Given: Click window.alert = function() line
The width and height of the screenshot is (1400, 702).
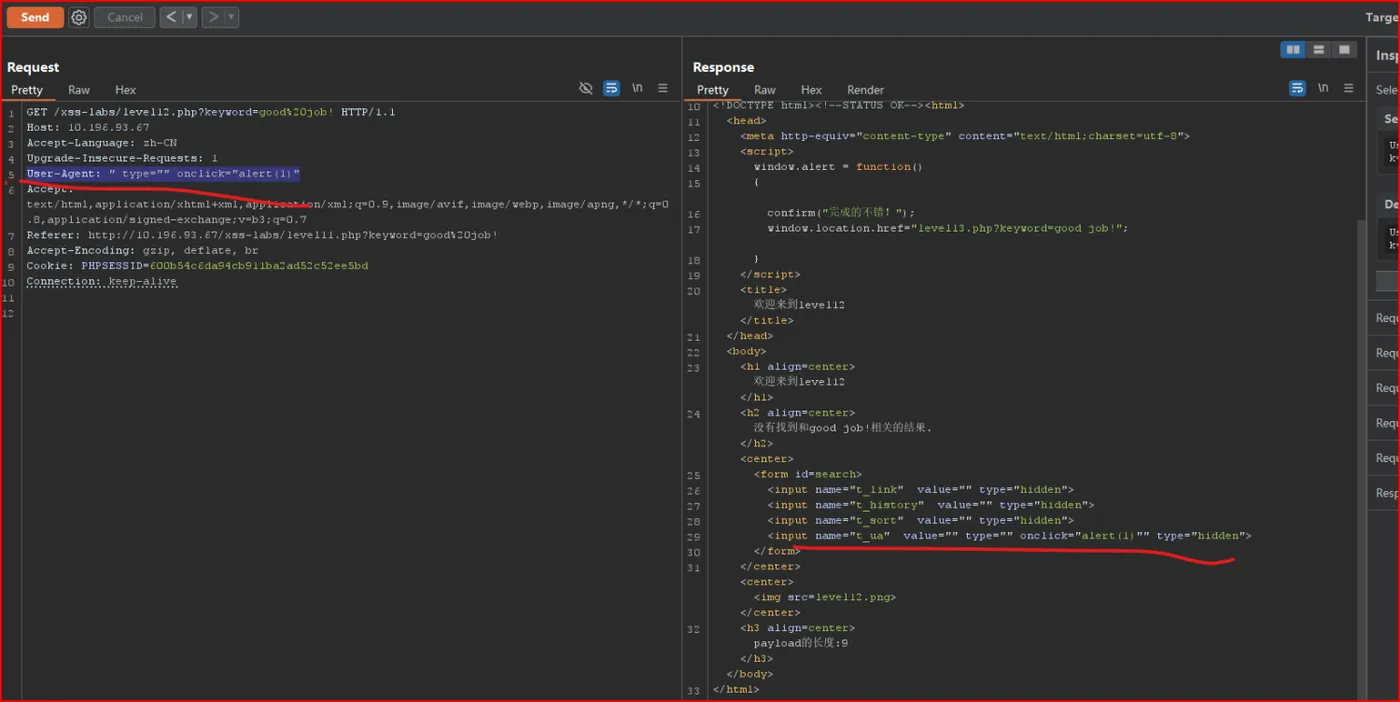Looking at the screenshot, I should click(838, 166).
